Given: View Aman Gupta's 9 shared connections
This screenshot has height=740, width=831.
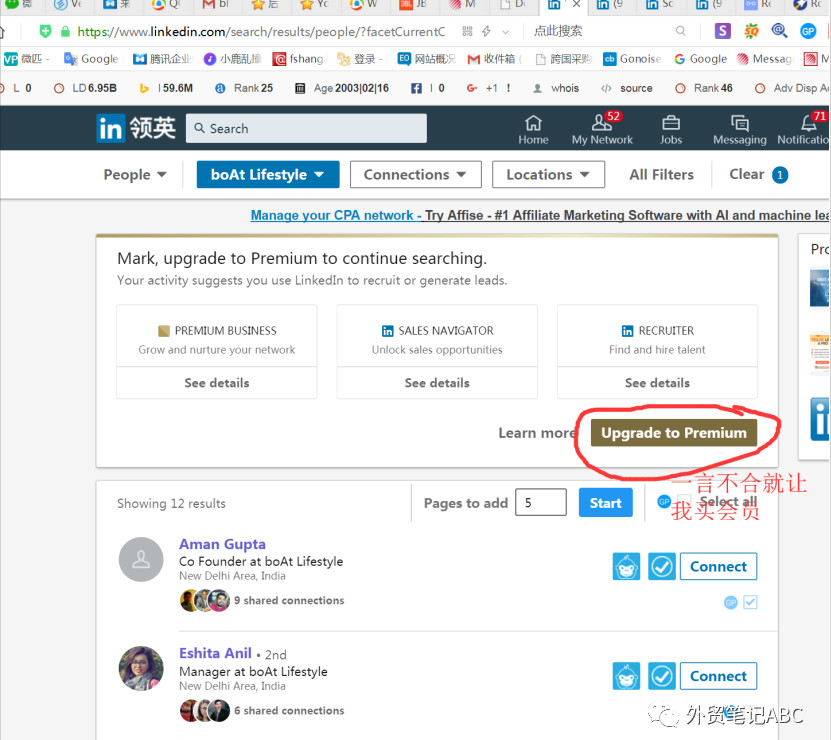Looking at the screenshot, I should click(289, 601).
